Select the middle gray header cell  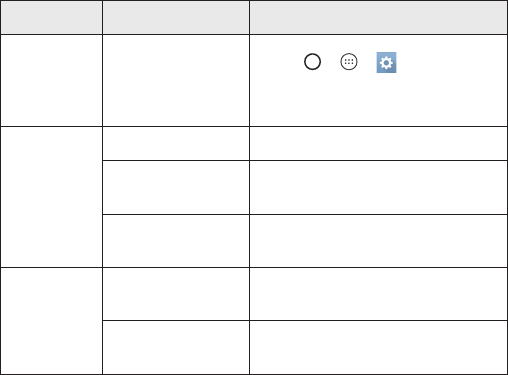click(176, 17)
